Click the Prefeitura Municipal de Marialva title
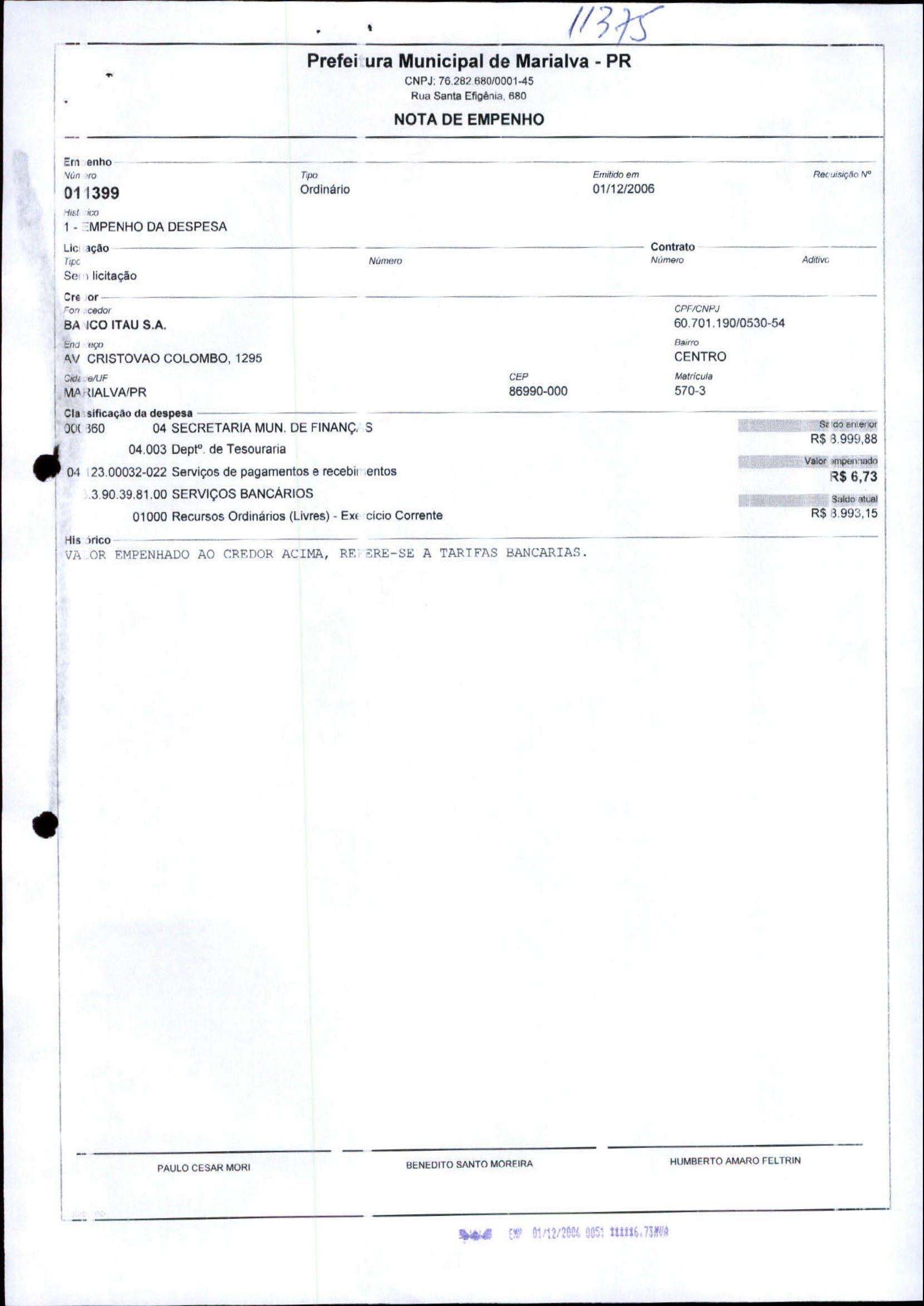This screenshot has width=924, height=1306. 469,61
